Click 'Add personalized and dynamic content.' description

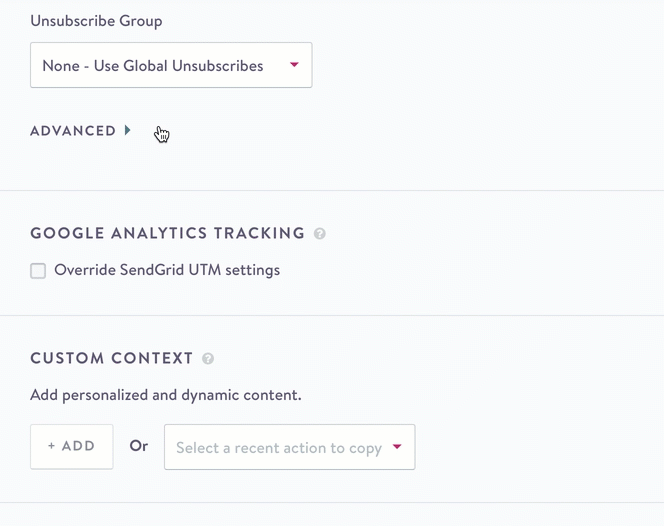[x=166, y=395]
